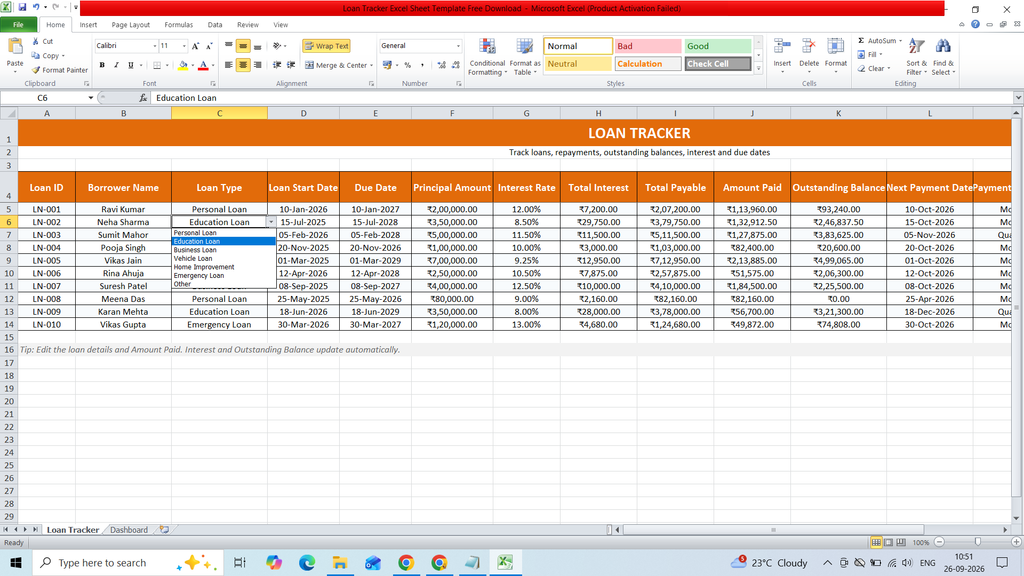
Task: Click the Format cells icon
Action: pos(835,47)
